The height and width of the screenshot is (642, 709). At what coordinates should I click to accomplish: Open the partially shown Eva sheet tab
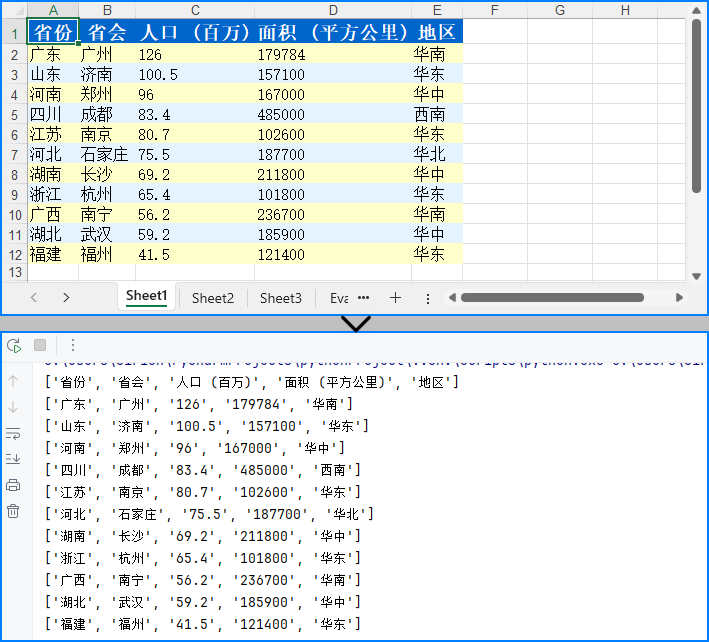(x=339, y=298)
